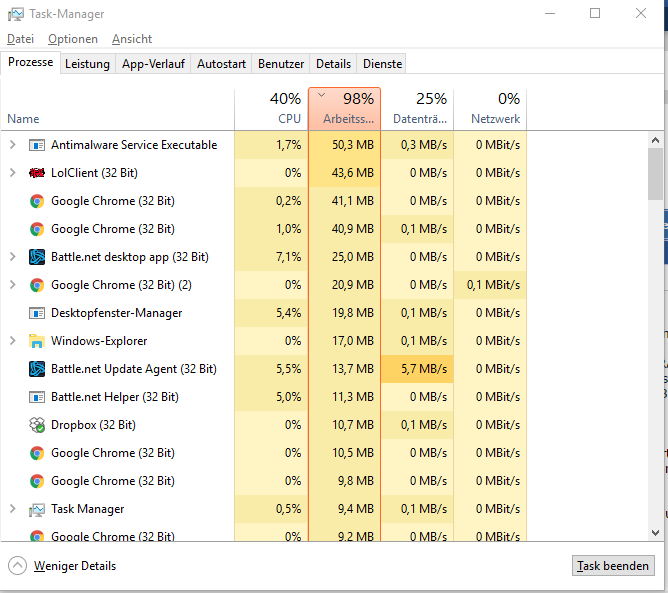The width and height of the screenshot is (668, 593).
Task: Click the vertical scrollbar thumb
Action: pos(656,175)
